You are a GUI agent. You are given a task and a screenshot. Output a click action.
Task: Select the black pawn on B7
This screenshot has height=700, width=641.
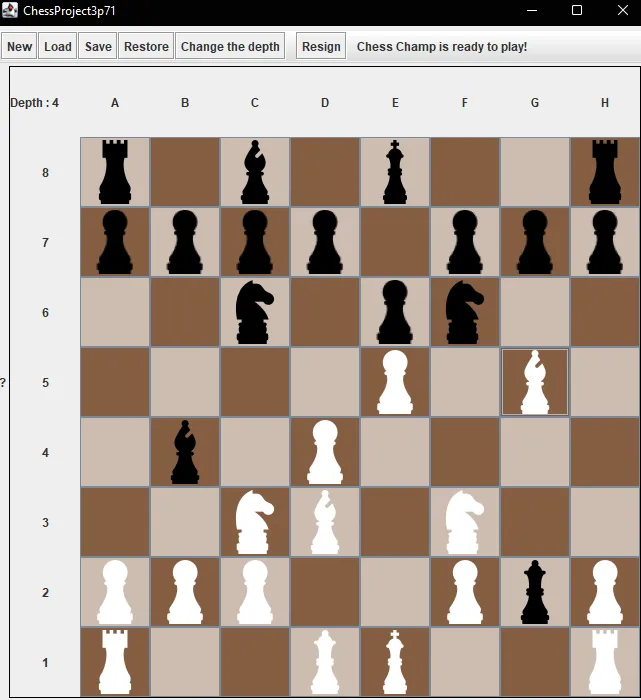tap(185, 242)
